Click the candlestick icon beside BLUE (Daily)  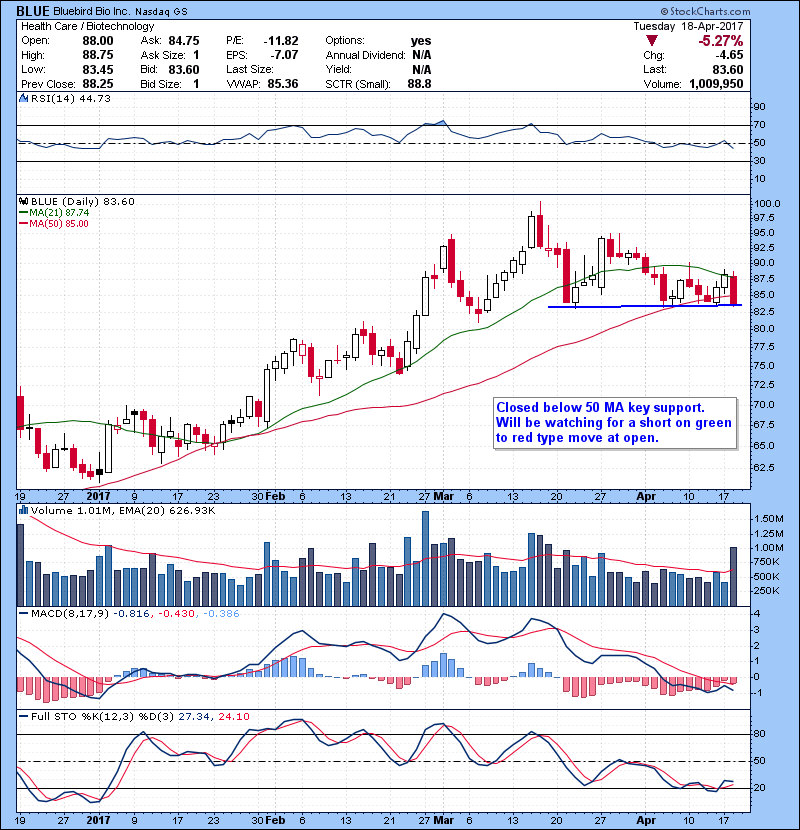[x=23, y=202]
